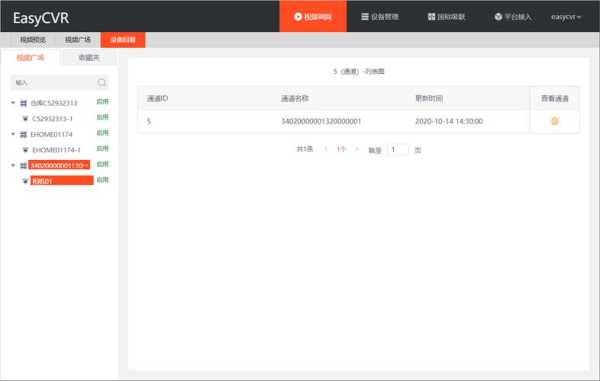Switch to the first gray sub-tab 视频预览
600x381 pixels.
pos(33,39)
